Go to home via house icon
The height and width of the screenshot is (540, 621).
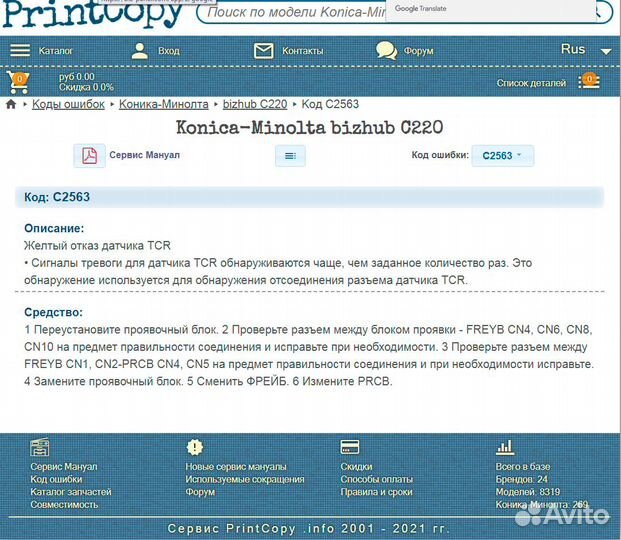(11, 104)
